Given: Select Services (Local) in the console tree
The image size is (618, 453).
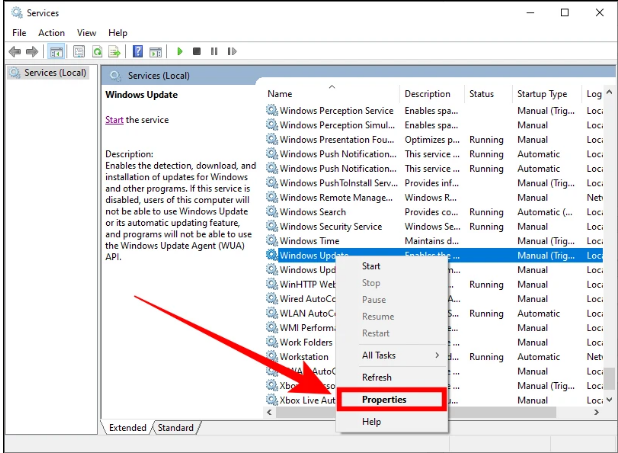Looking at the screenshot, I should tap(48, 73).
